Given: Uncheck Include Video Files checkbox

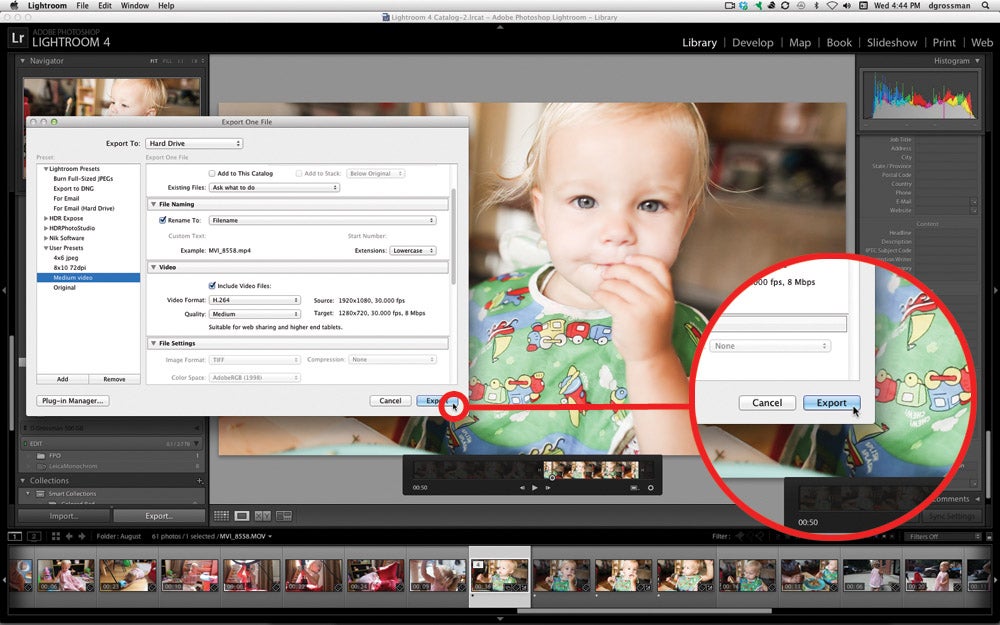Looking at the screenshot, I should click(212, 286).
